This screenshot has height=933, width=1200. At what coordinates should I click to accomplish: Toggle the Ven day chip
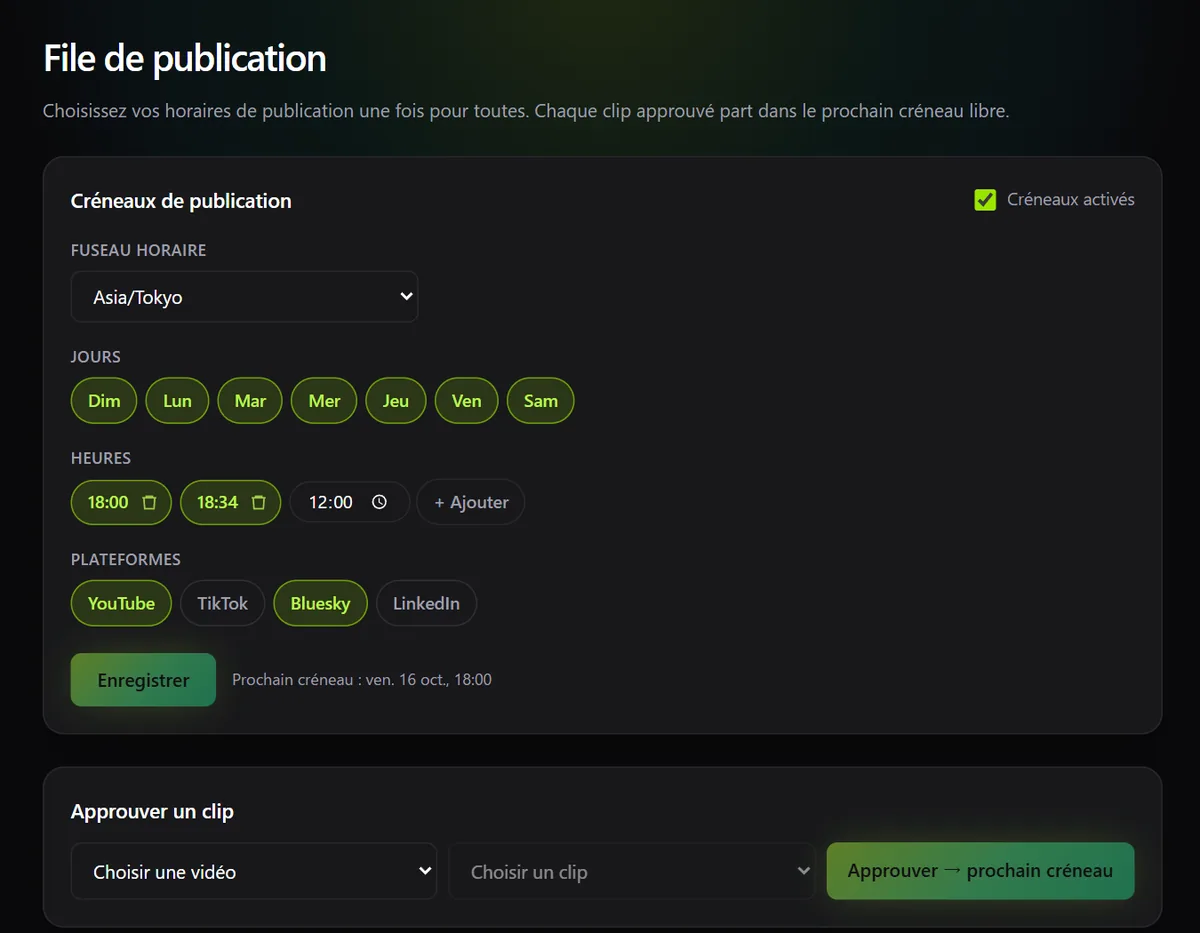click(x=467, y=401)
